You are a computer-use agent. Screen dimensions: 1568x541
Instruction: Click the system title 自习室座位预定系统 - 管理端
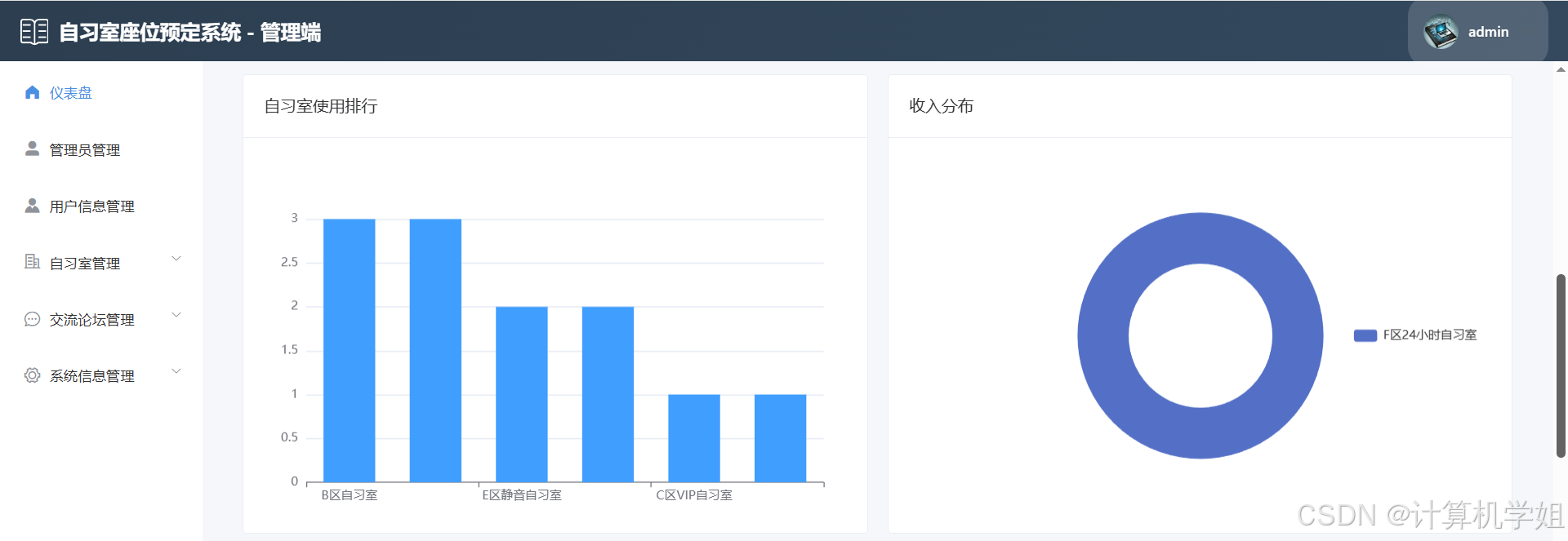(x=190, y=33)
